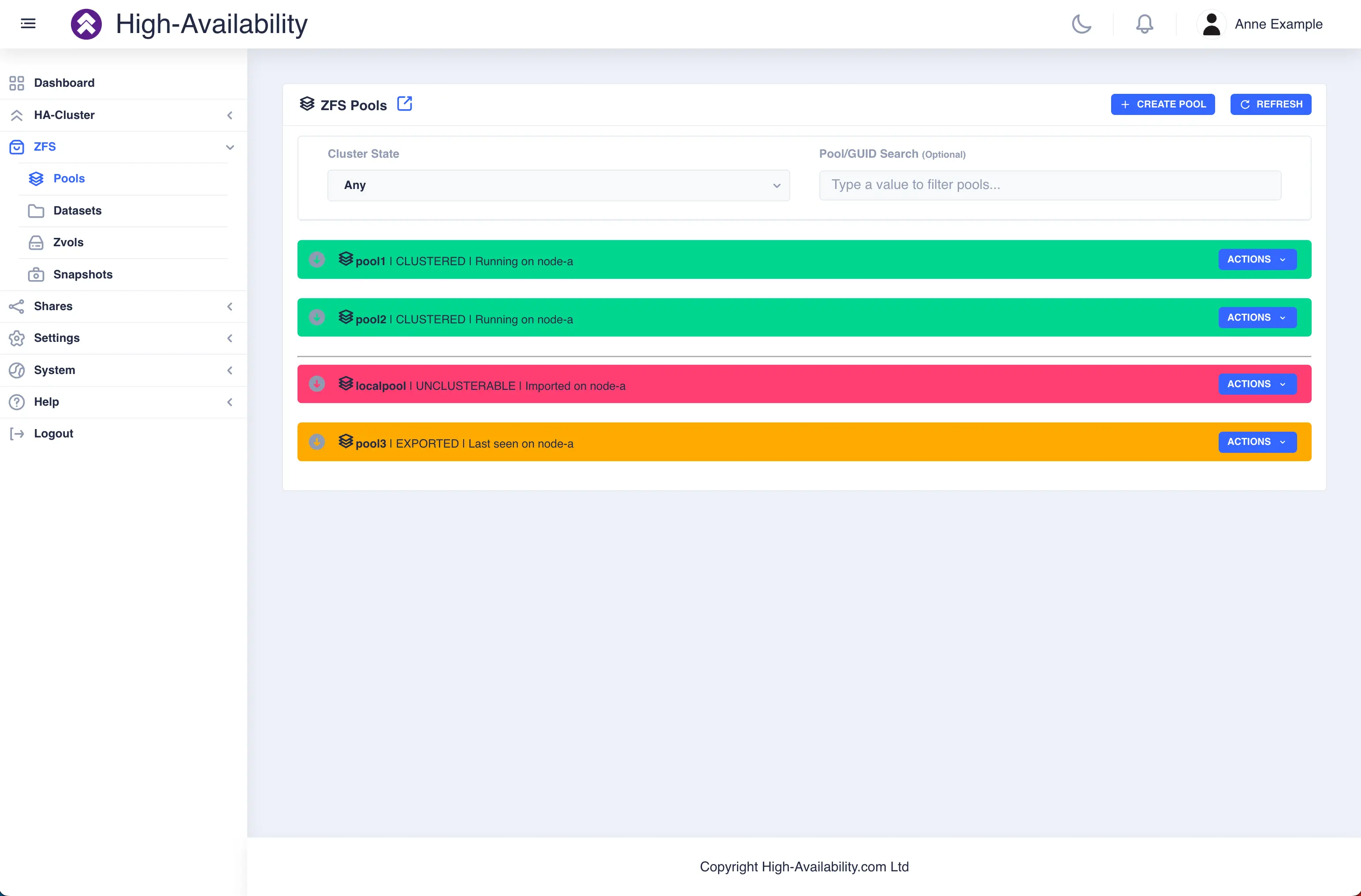
Task: Open Datasets in sidebar
Action: pos(77,210)
